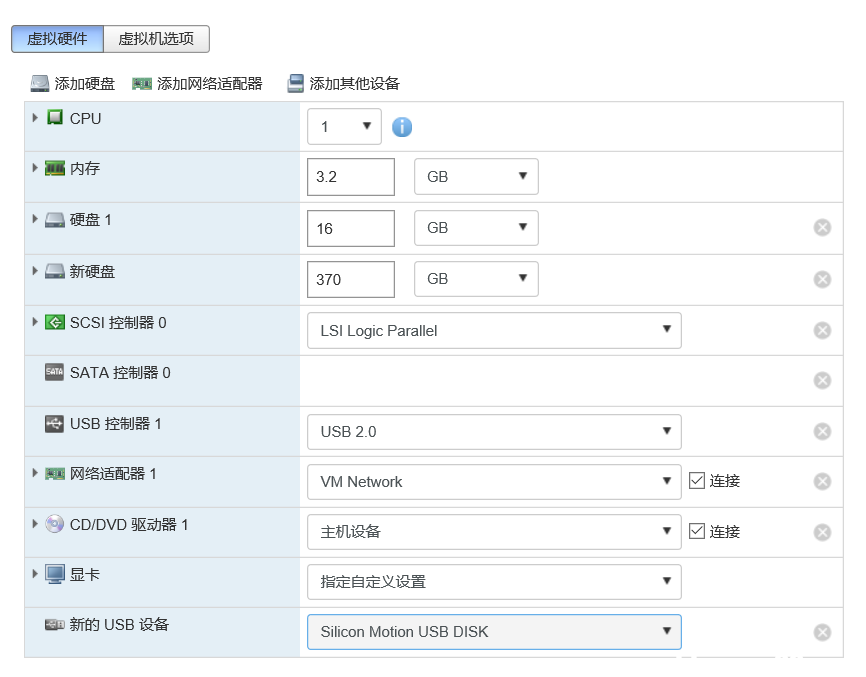This screenshot has width=866, height=677.
Task: Remove 硬盘 1 with its delete icon
Action: coord(822,228)
